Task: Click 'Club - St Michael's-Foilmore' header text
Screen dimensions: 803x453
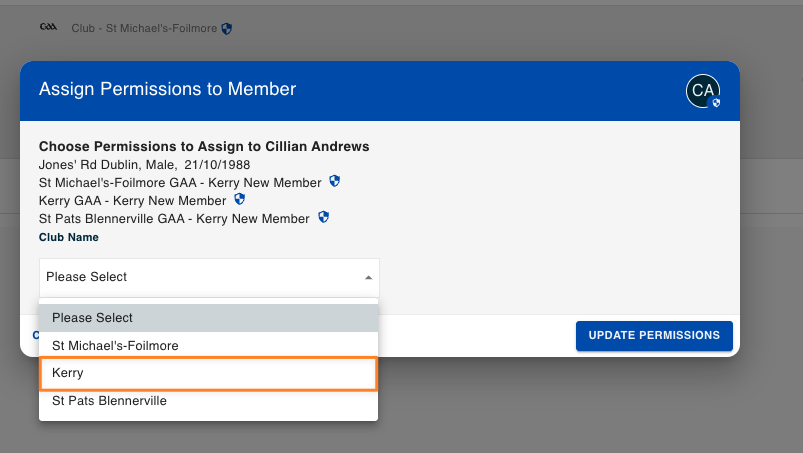Action: click(x=144, y=29)
